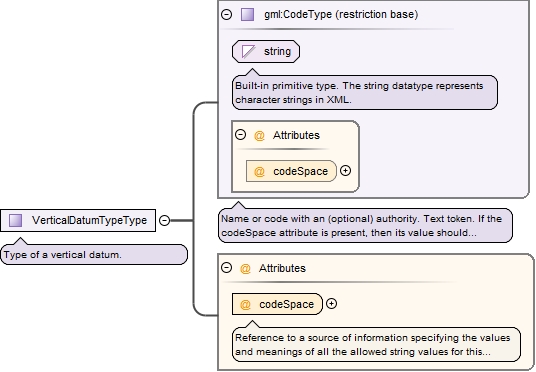The width and height of the screenshot is (536, 372).
Task: Expand the codeSpace attribute inside gml:CodeType
Action: click(346, 170)
